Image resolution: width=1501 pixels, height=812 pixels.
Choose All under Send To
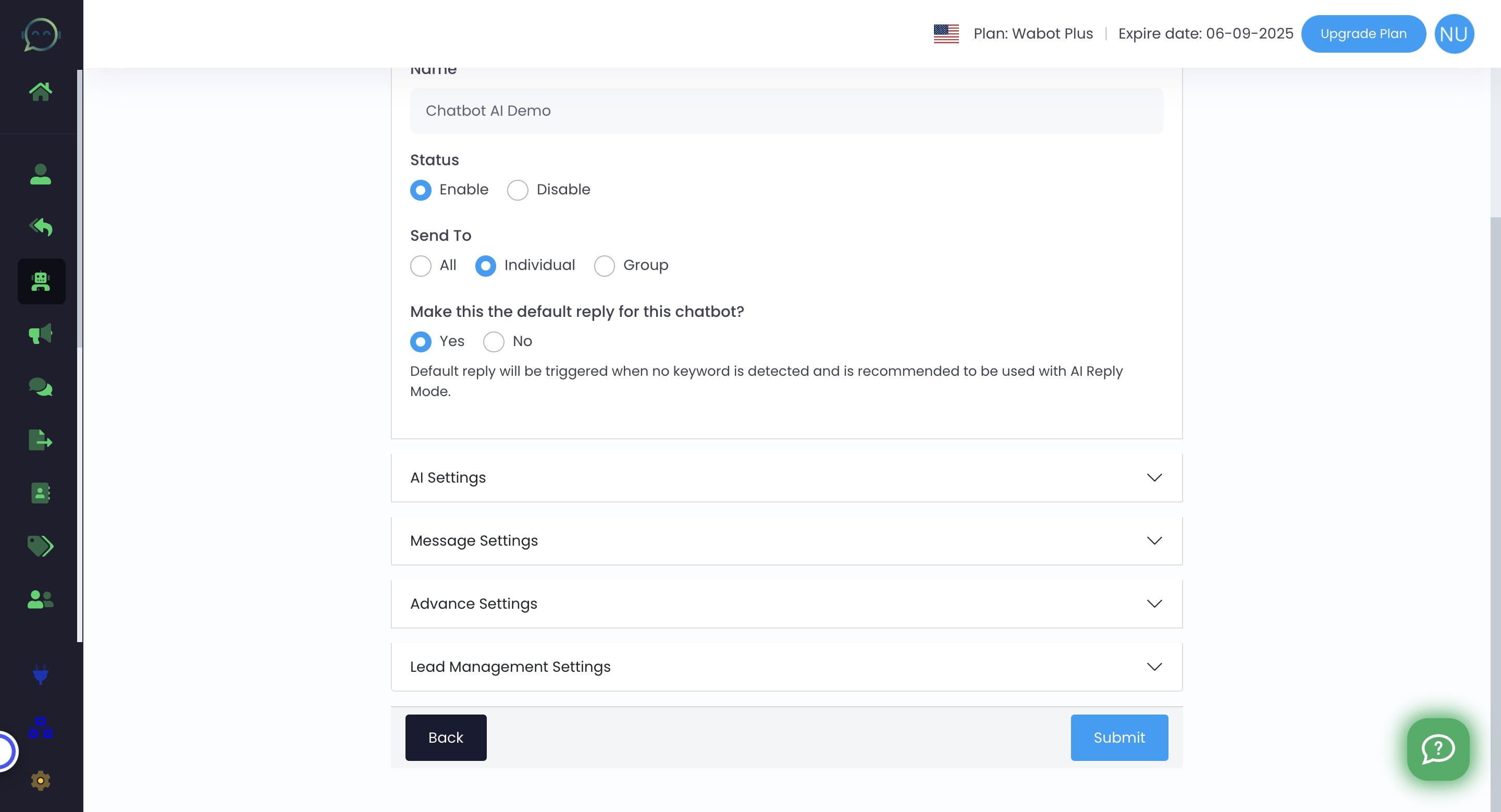click(421, 266)
